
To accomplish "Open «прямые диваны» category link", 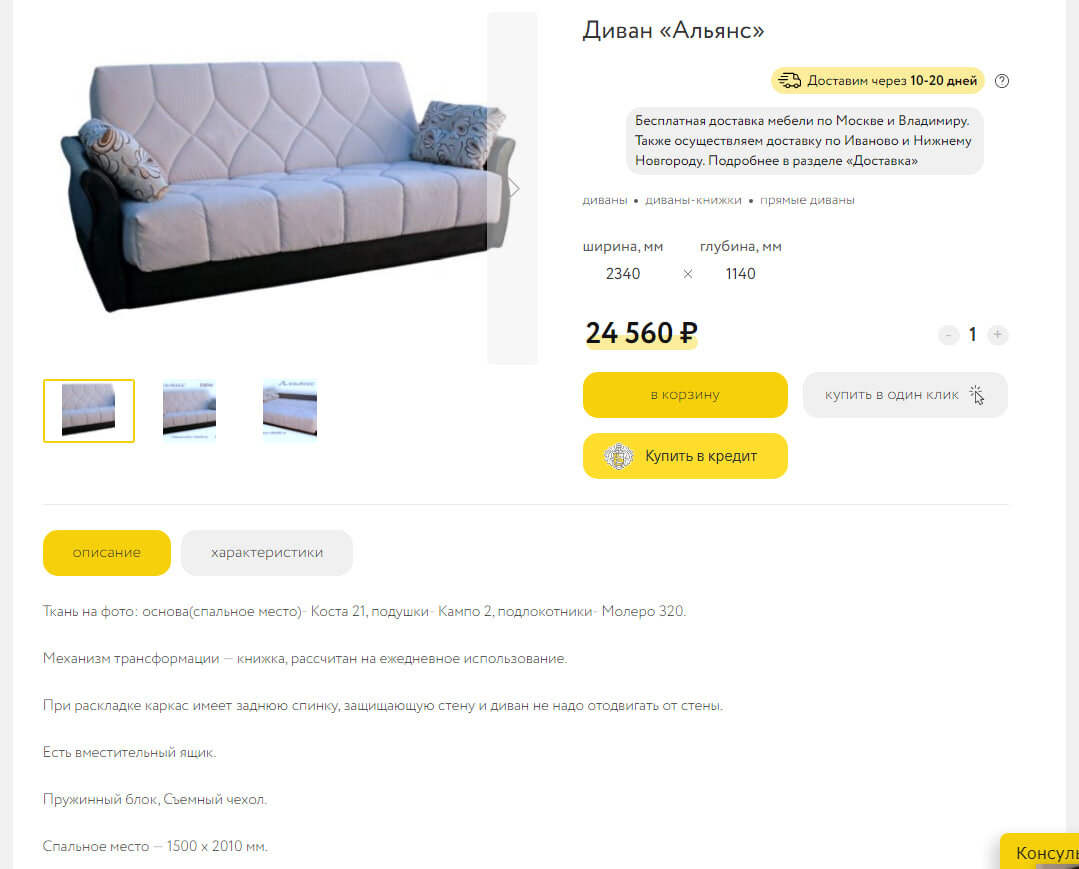I will [807, 200].
